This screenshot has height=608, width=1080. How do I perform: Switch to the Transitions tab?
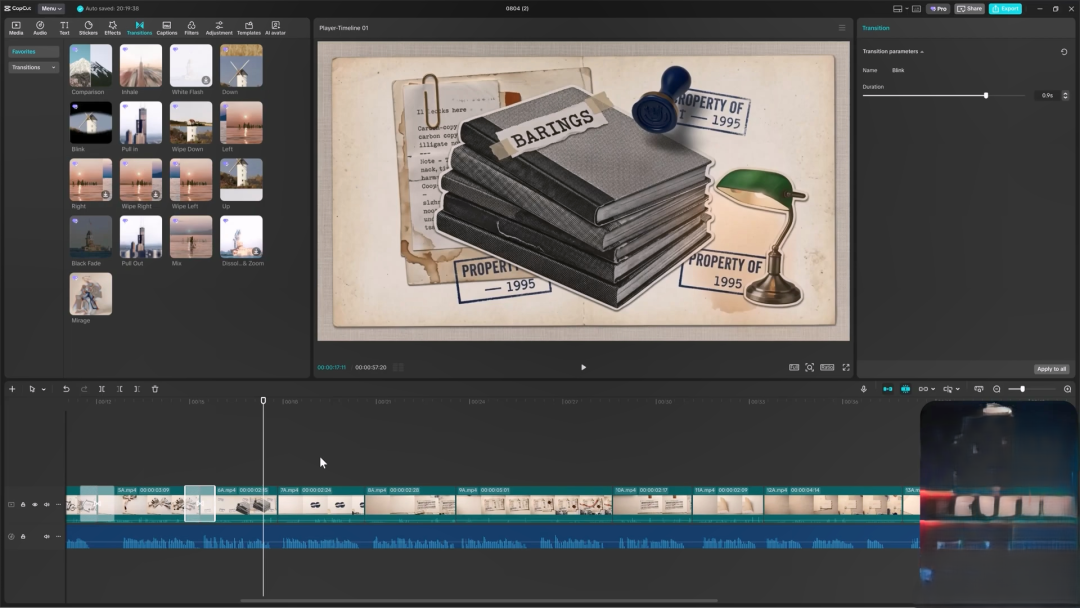[x=139, y=28]
